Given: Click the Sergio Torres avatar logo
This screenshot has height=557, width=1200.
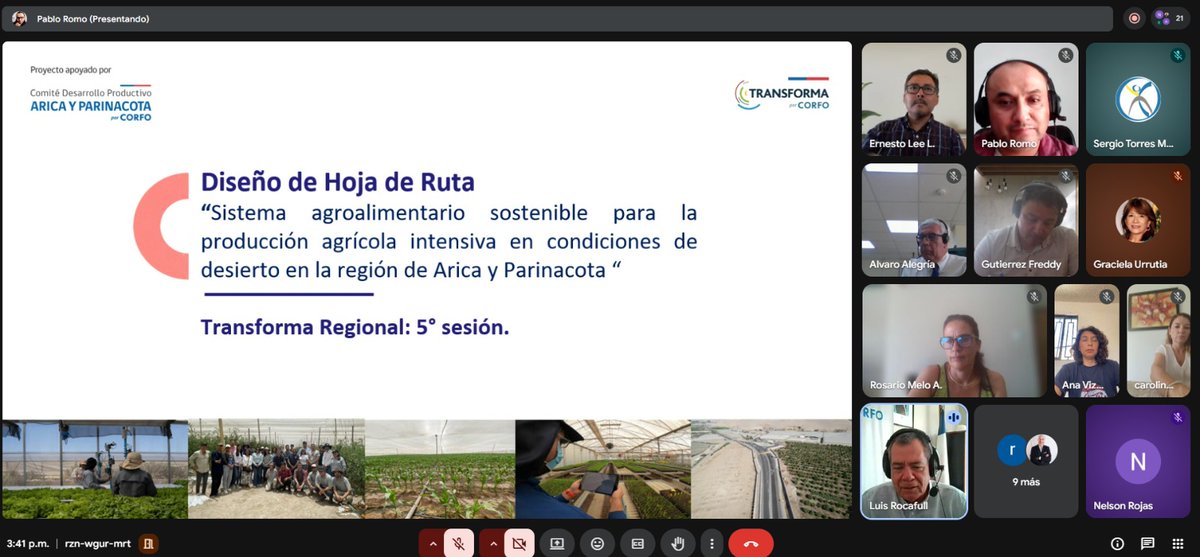Looking at the screenshot, I should [1138, 99].
